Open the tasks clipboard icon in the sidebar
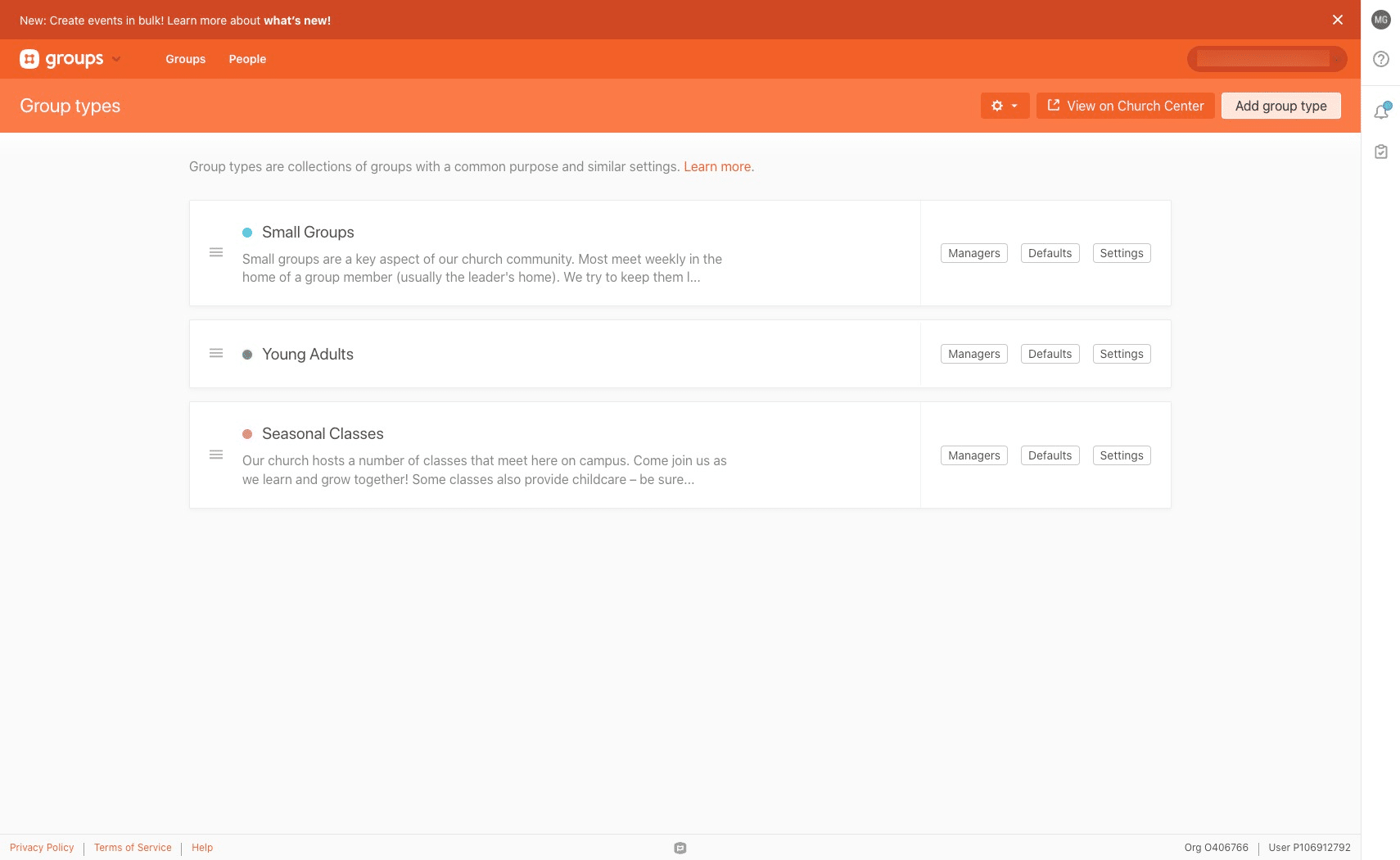The image size is (1400, 860). coord(1381,152)
